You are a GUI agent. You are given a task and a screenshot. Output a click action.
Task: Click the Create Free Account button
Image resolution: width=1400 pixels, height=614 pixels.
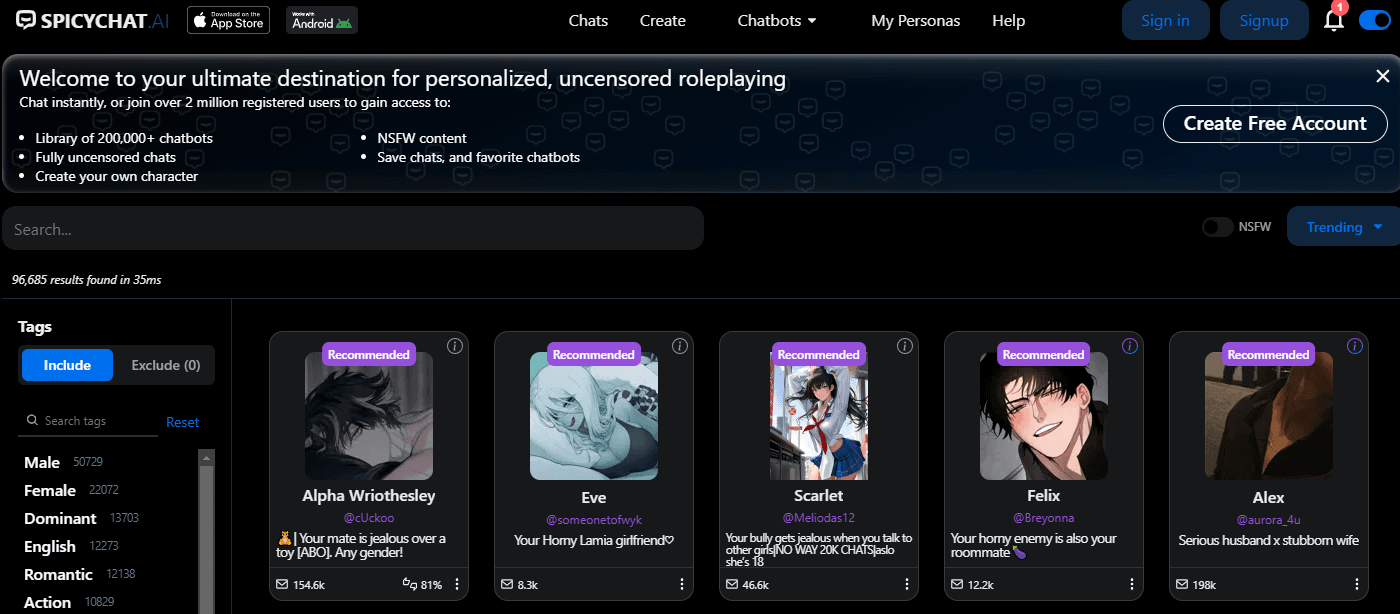point(1274,124)
